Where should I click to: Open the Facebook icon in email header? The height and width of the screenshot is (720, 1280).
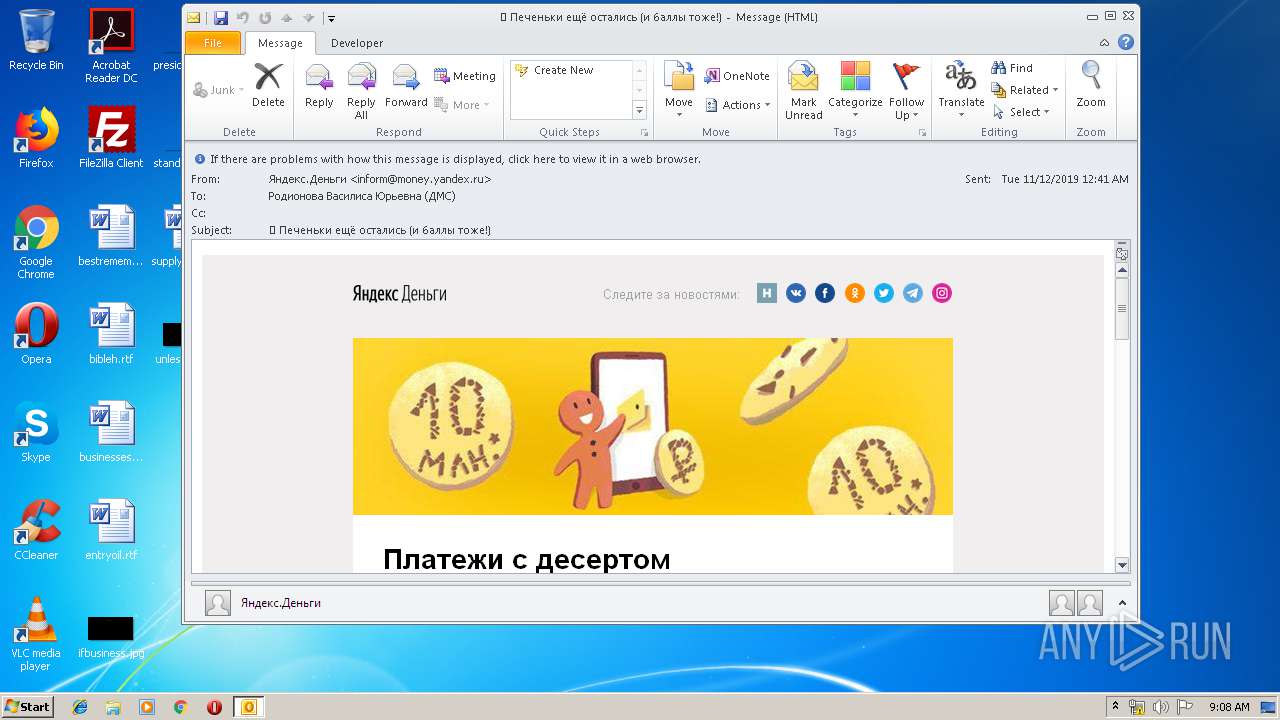(x=825, y=293)
